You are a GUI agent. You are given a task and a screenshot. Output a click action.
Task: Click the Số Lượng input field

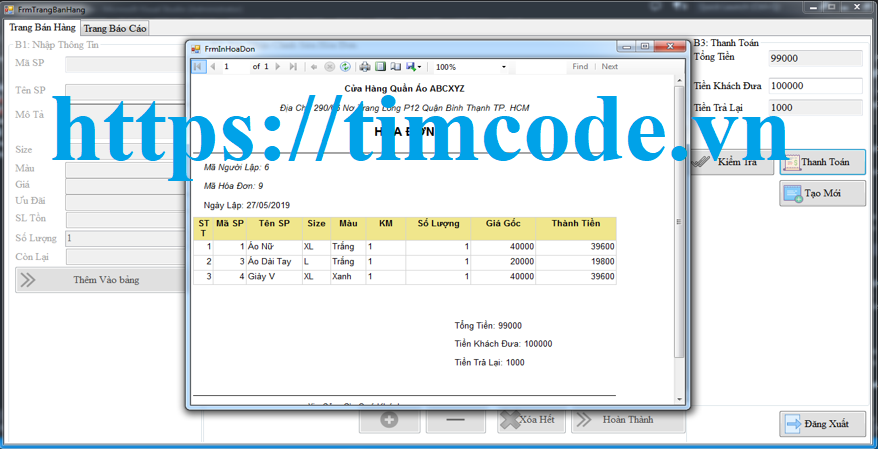[x=125, y=238]
